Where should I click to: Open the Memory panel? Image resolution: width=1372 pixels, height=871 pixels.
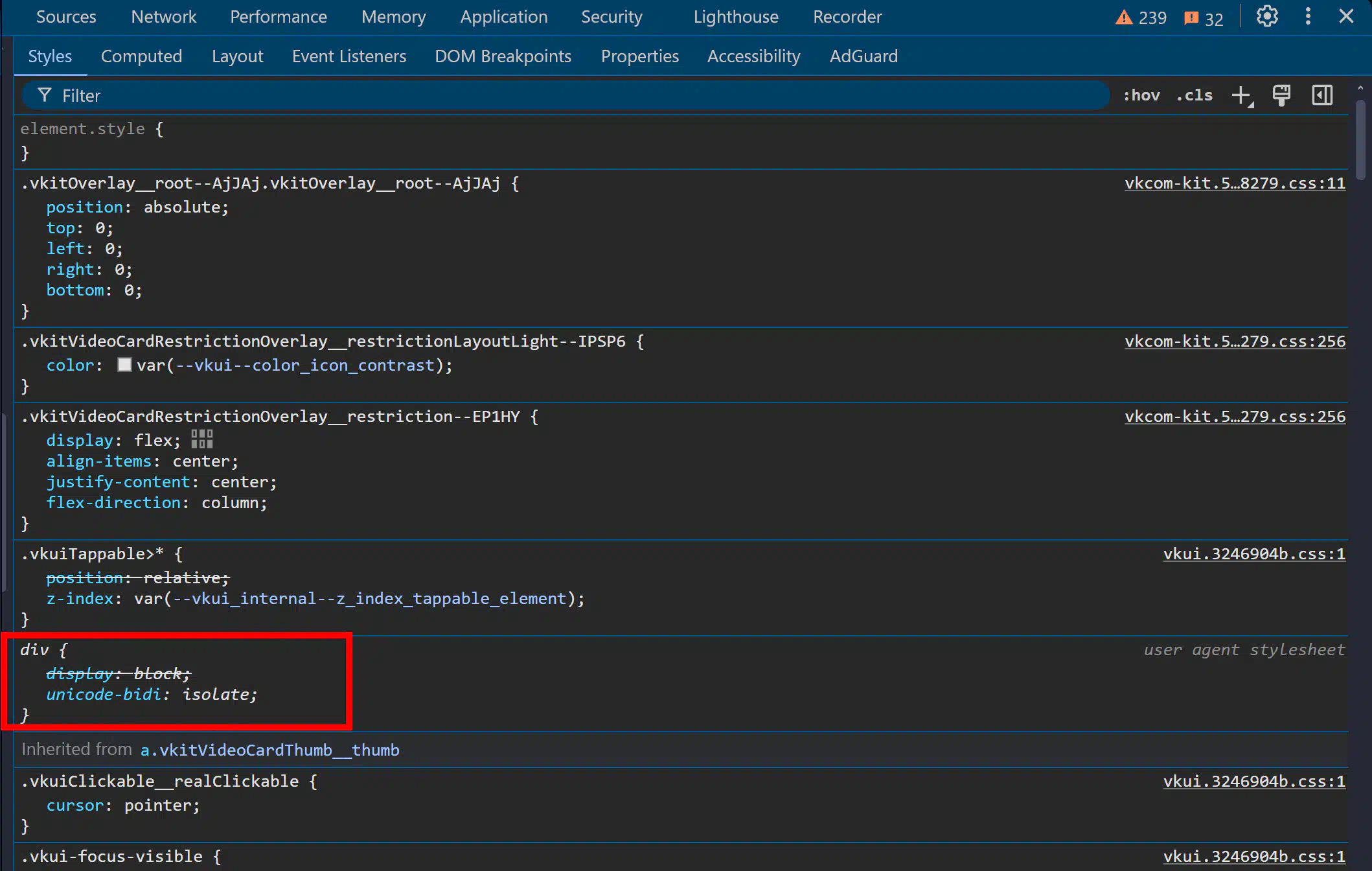(x=394, y=17)
